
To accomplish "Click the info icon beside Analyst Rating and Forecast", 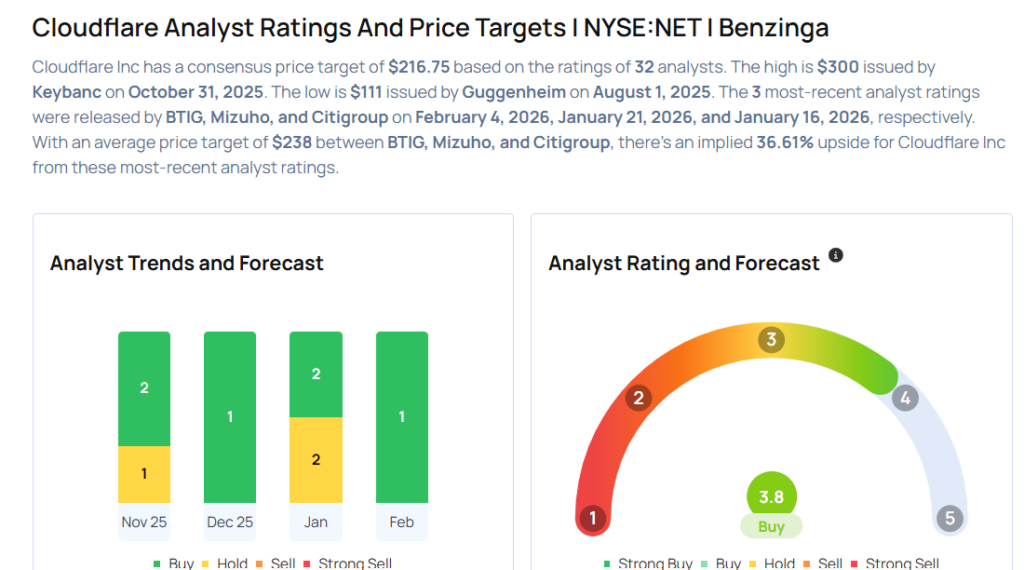I will [836, 255].
